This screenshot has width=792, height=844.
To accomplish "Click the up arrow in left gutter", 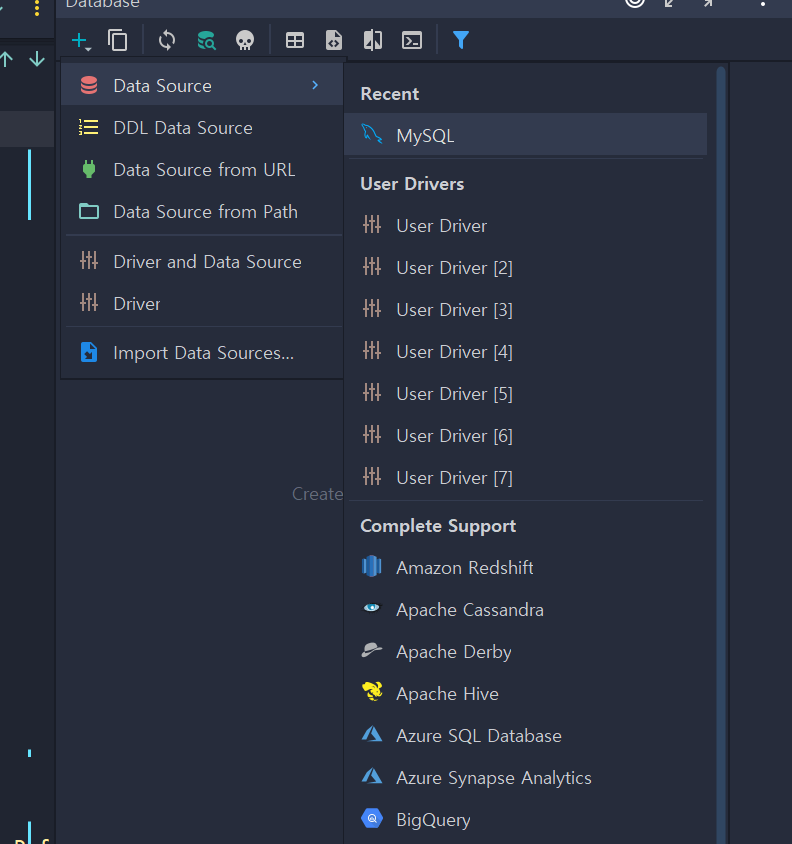I will 6,59.
